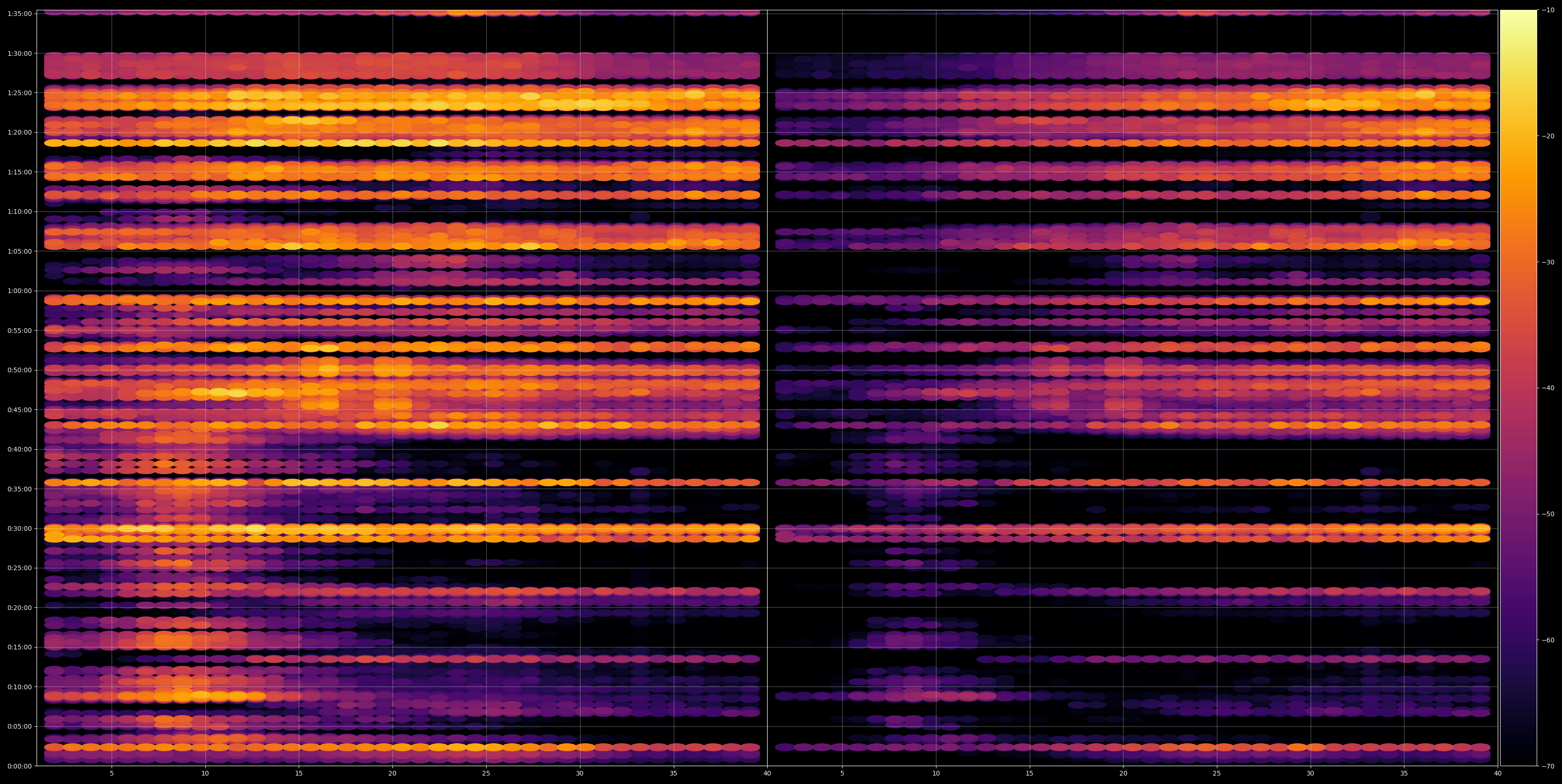Select x-axis tick 20 under left panel
Viewport: 1562px width, 784px height.
[392, 774]
